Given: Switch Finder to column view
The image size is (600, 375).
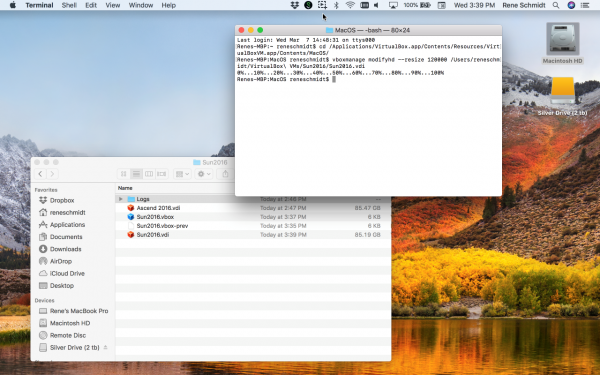Looking at the screenshot, I should coord(149,174).
